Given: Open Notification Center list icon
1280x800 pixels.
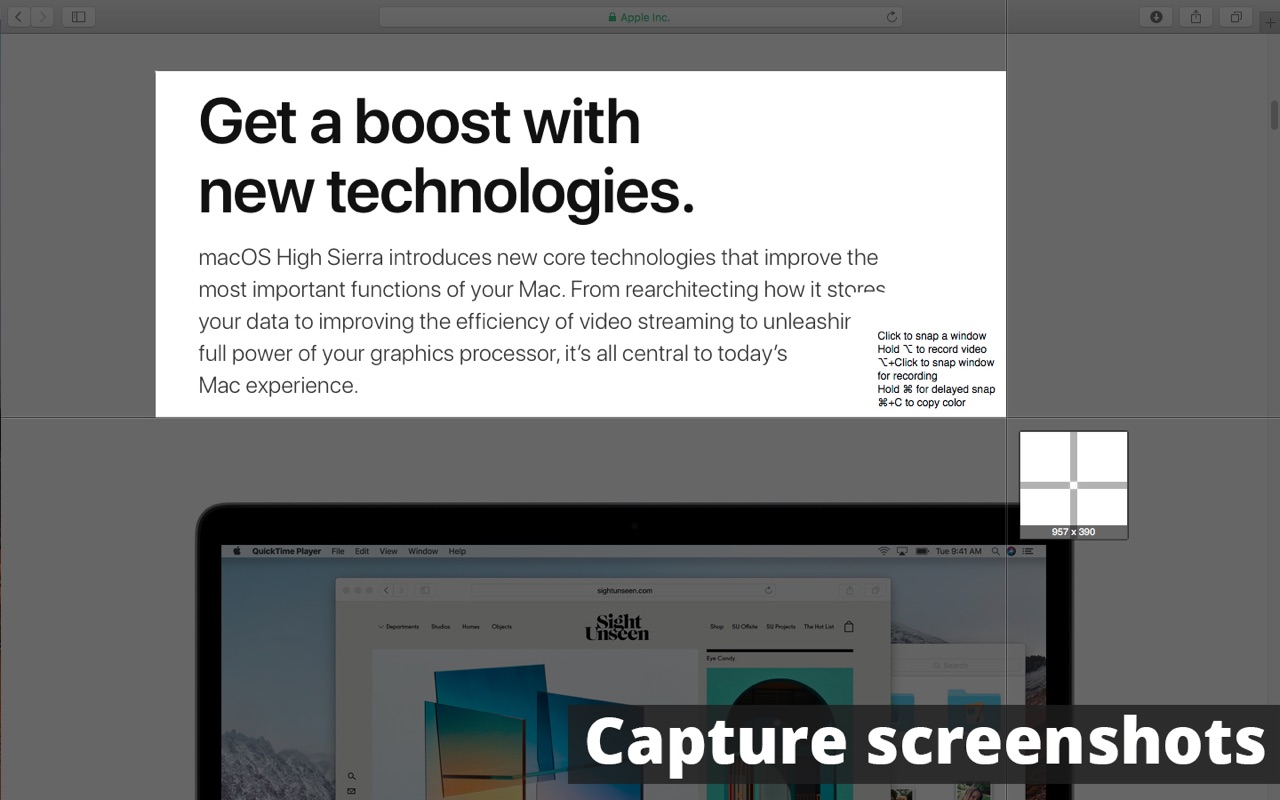Looking at the screenshot, I should [x=1027, y=551].
